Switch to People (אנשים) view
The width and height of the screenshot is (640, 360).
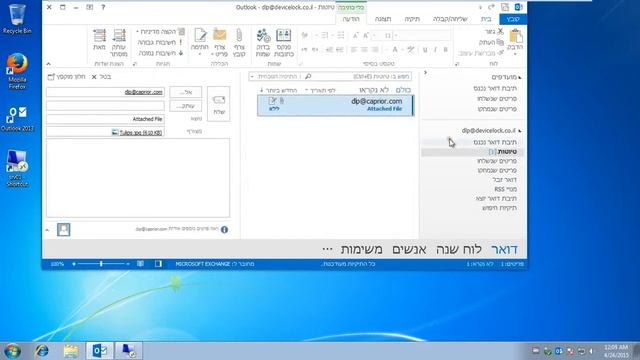(409, 249)
